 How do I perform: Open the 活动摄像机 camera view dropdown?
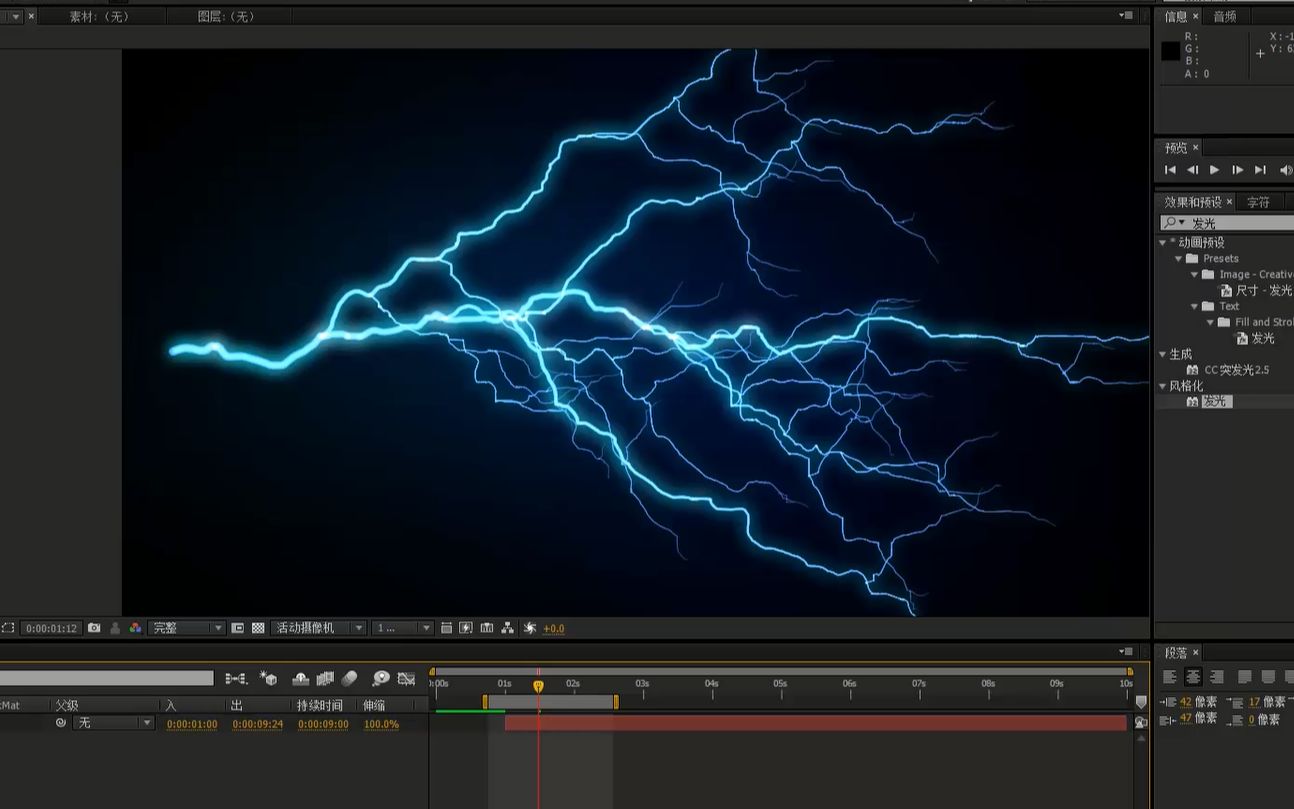tap(318, 628)
